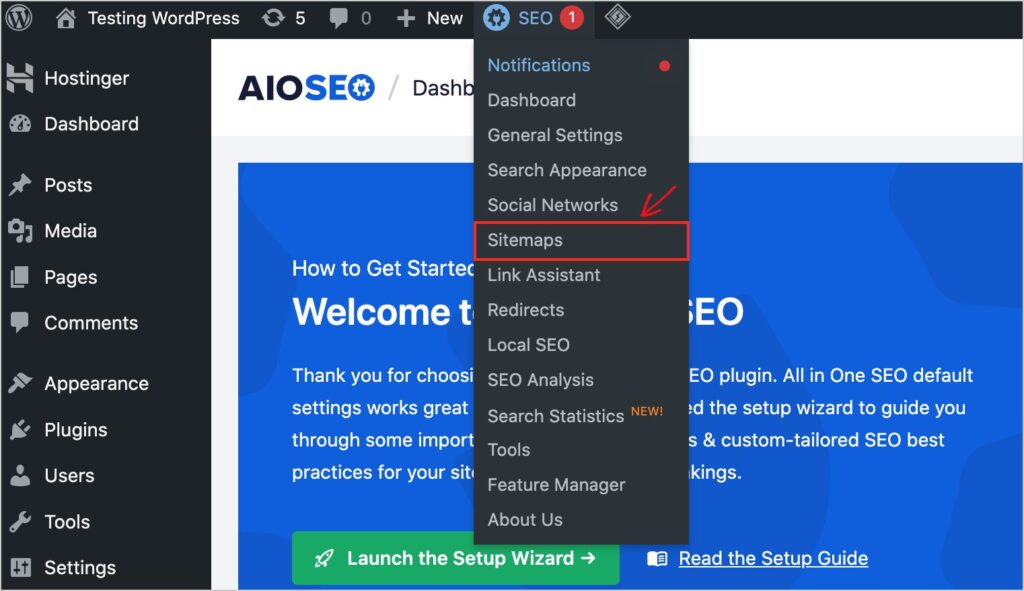Image resolution: width=1024 pixels, height=591 pixels.
Task: Click the book icon beside Setup Guide
Action: pyautogui.click(x=657, y=559)
